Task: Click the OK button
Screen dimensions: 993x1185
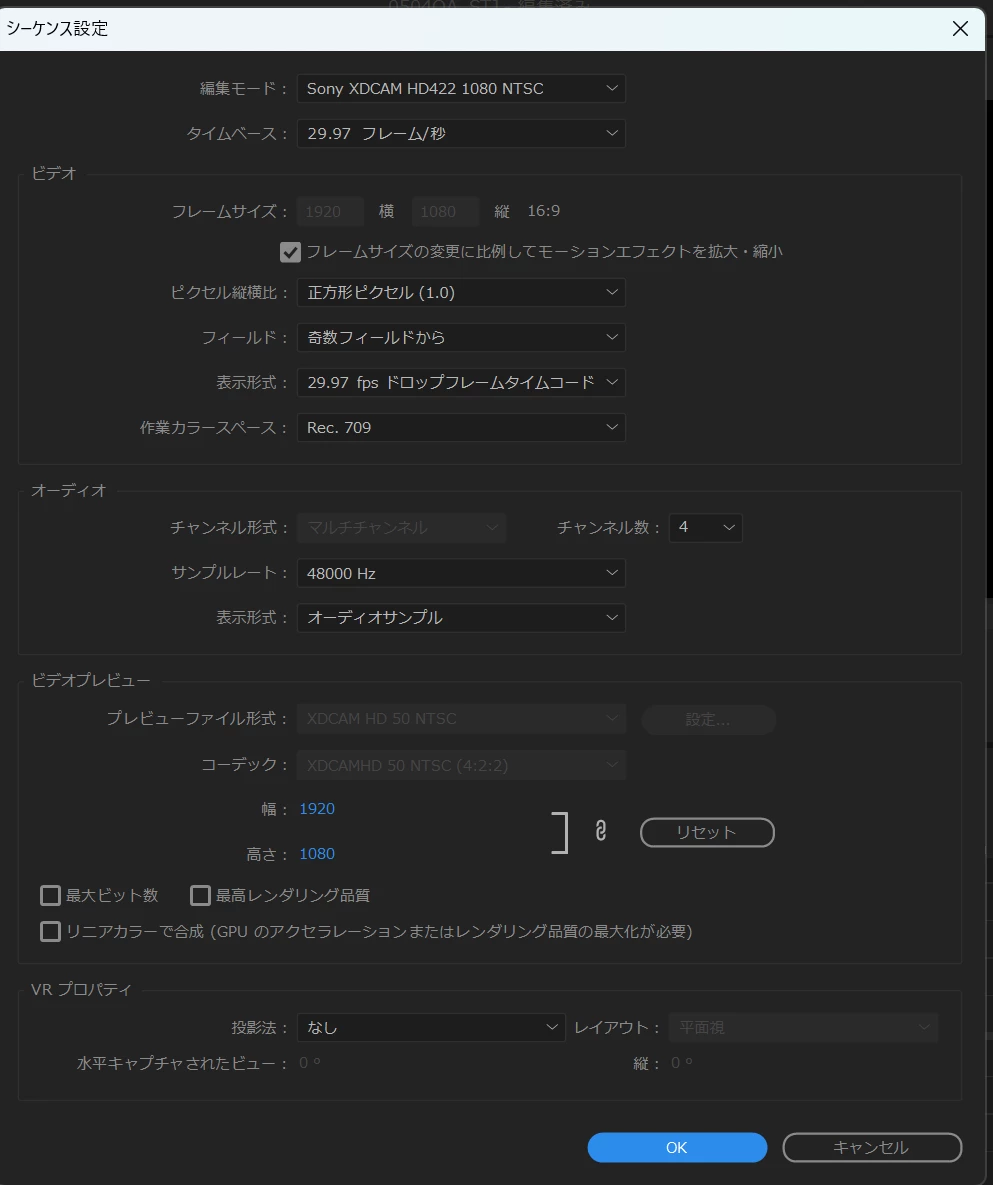Action: [677, 1147]
